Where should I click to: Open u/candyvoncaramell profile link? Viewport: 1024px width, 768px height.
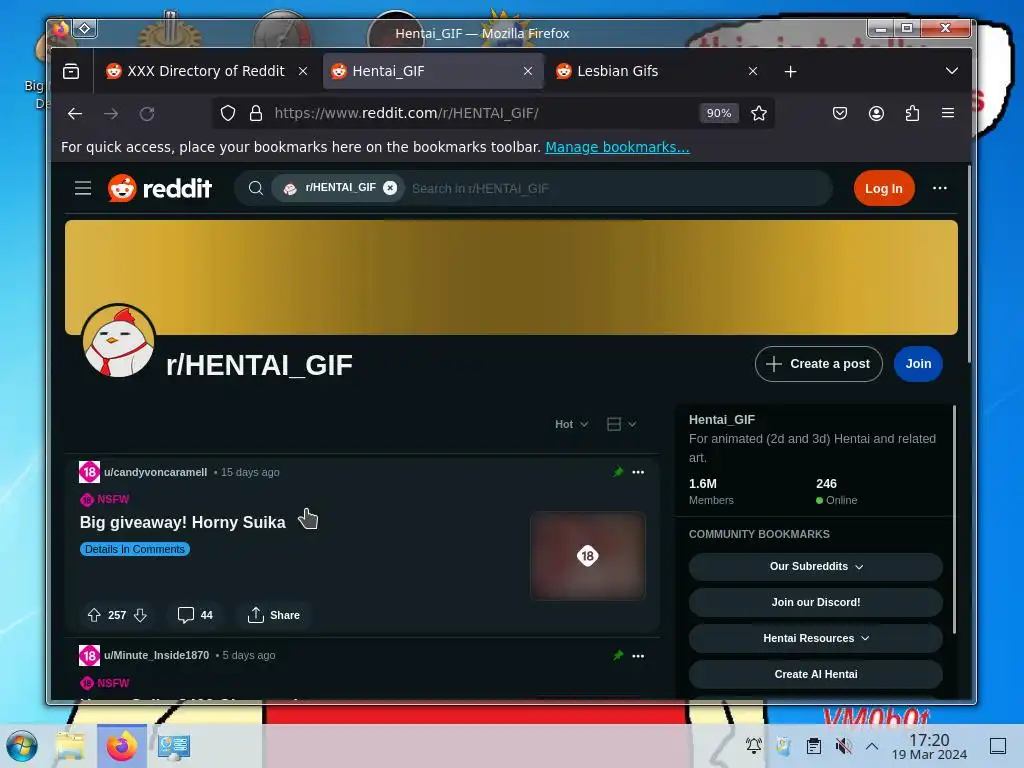[x=155, y=472]
